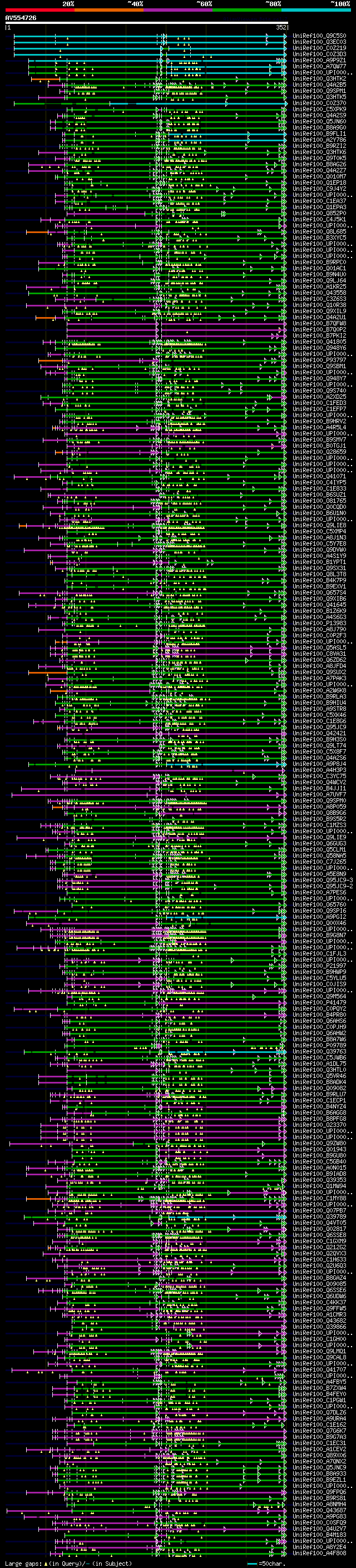The height and width of the screenshot is (1568, 356).
Task: Select hit UniRef100_Q1EP18
Action: 319,182
